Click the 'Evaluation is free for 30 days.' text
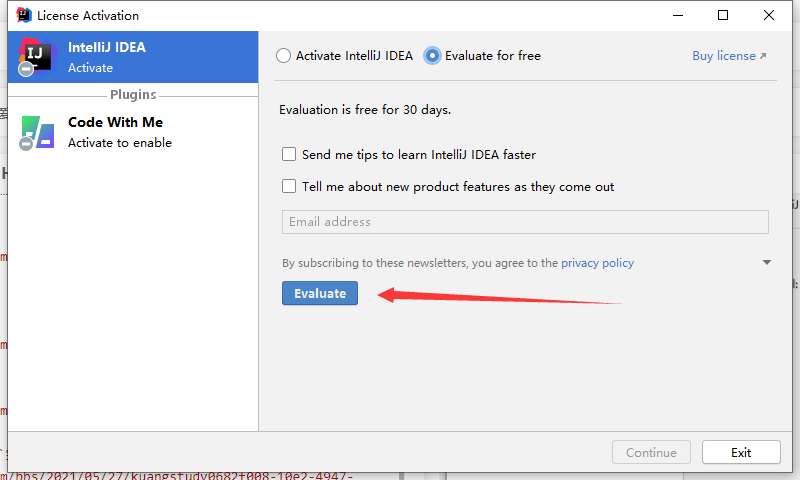Viewport: 800px width, 480px height. click(365, 110)
